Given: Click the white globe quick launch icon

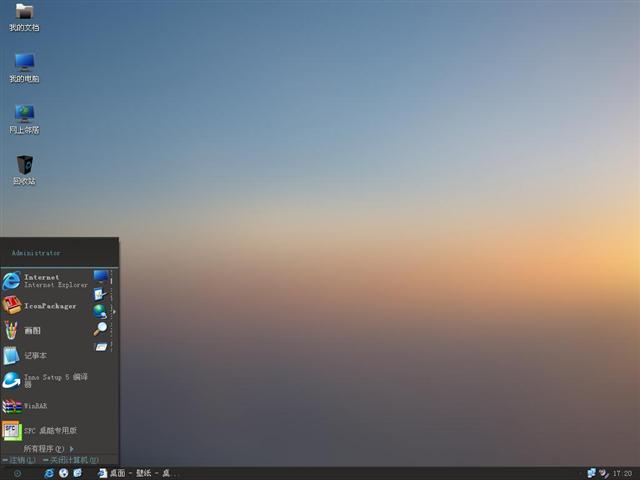Looking at the screenshot, I should [63, 473].
